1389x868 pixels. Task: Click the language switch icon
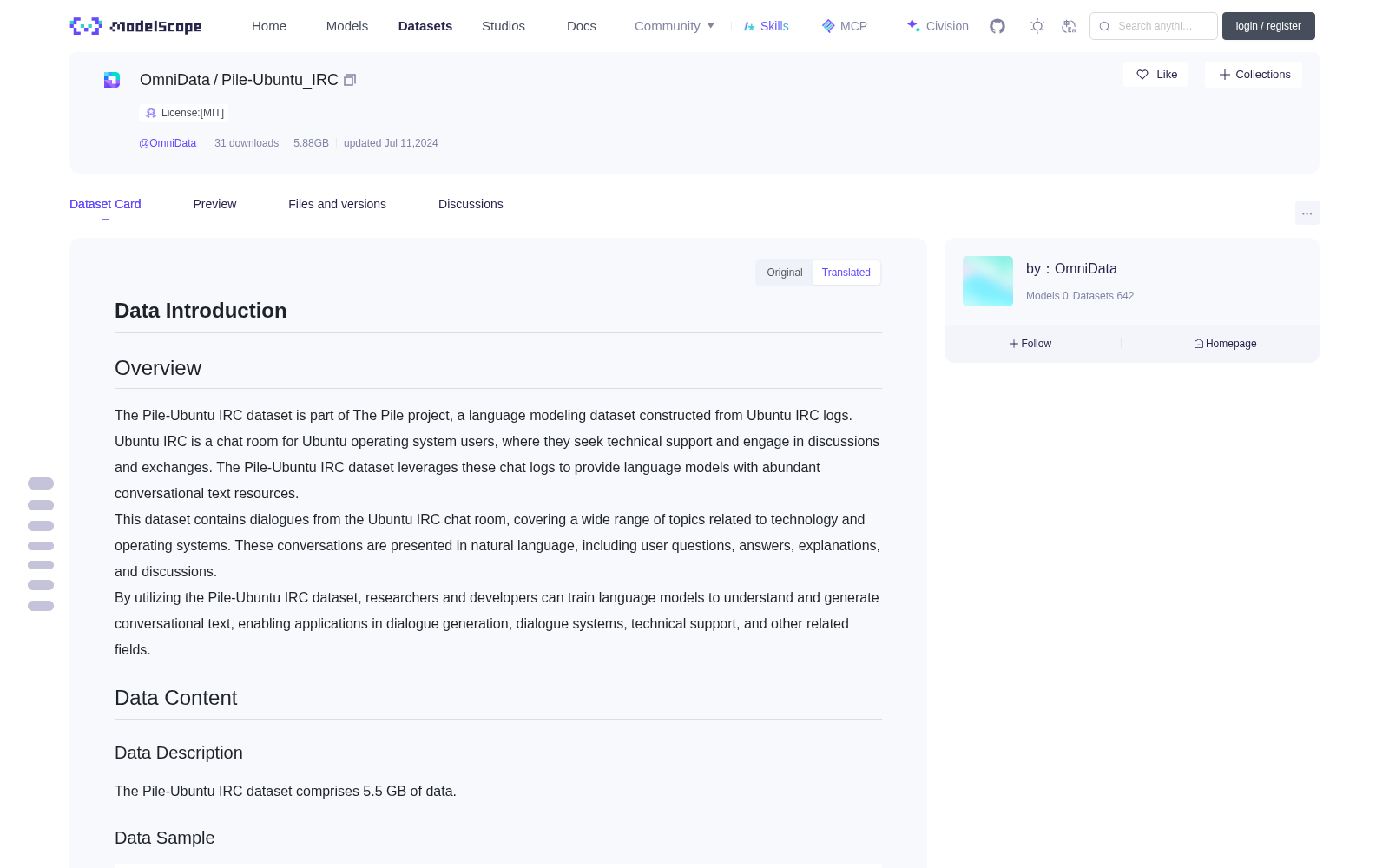click(x=1069, y=26)
